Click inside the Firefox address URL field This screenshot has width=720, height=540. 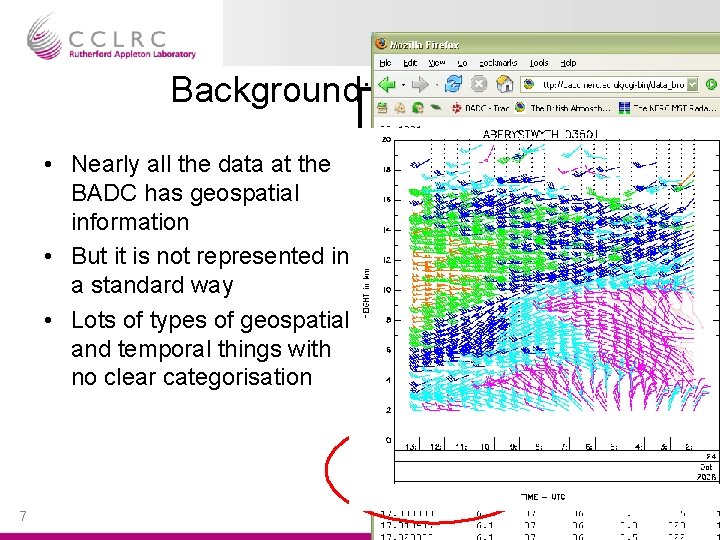point(611,84)
